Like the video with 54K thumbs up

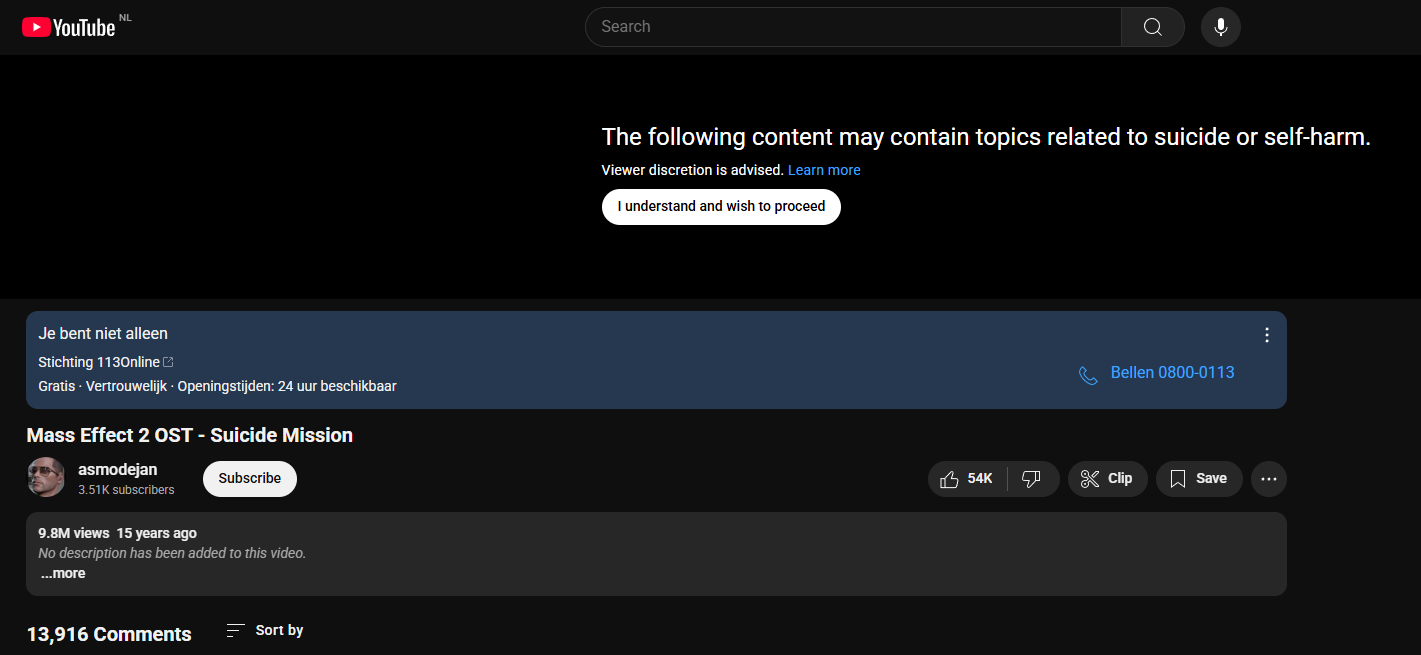966,479
